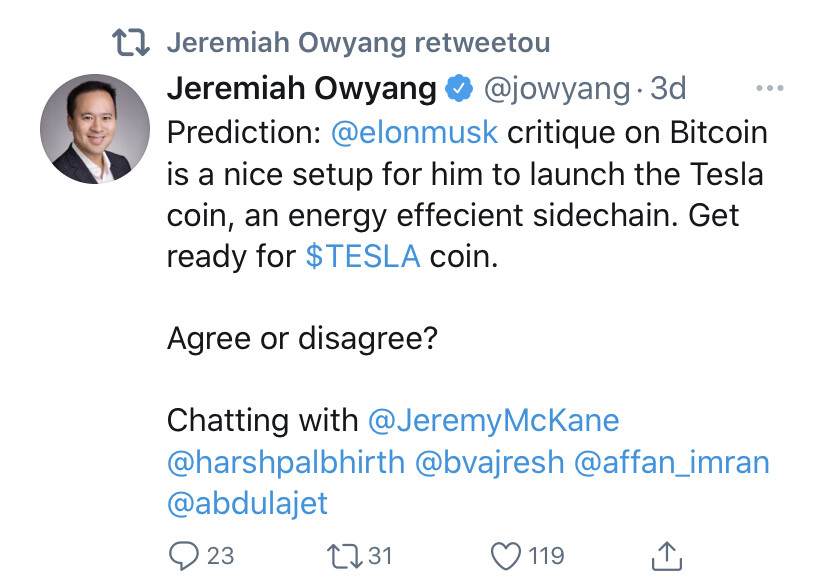Like the tweet with the heart icon
Image resolution: width=828 pixels, height=587 pixels.
[507, 555]
